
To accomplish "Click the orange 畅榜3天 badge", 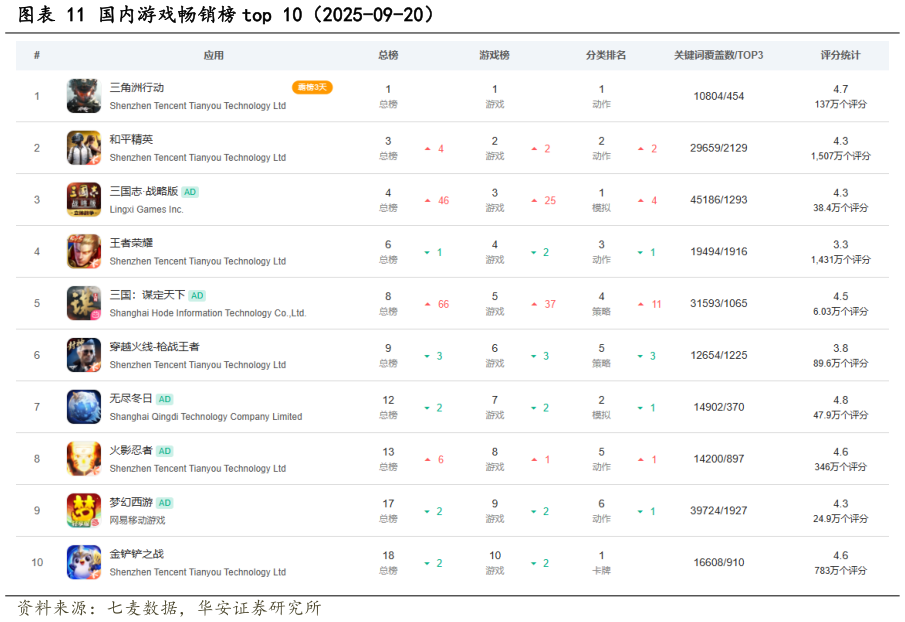I will [x=312, y=88].
